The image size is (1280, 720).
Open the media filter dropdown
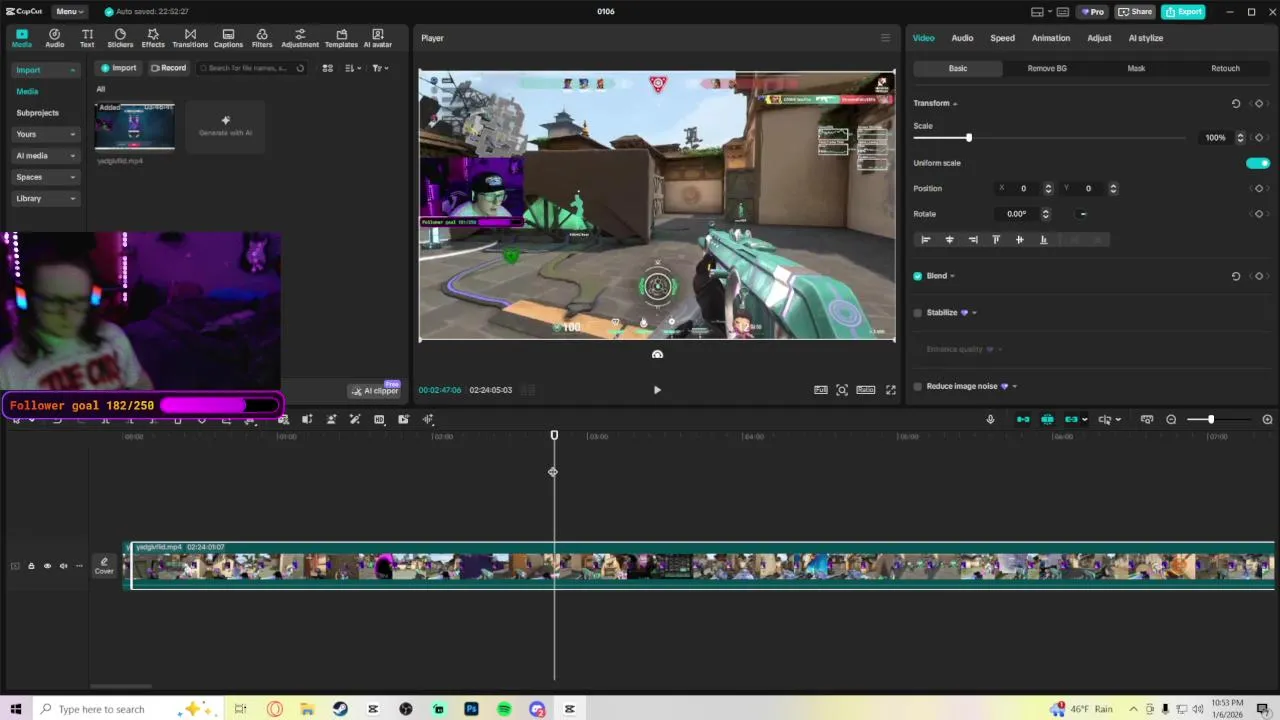pyautogui.click(x=380, y=68)
